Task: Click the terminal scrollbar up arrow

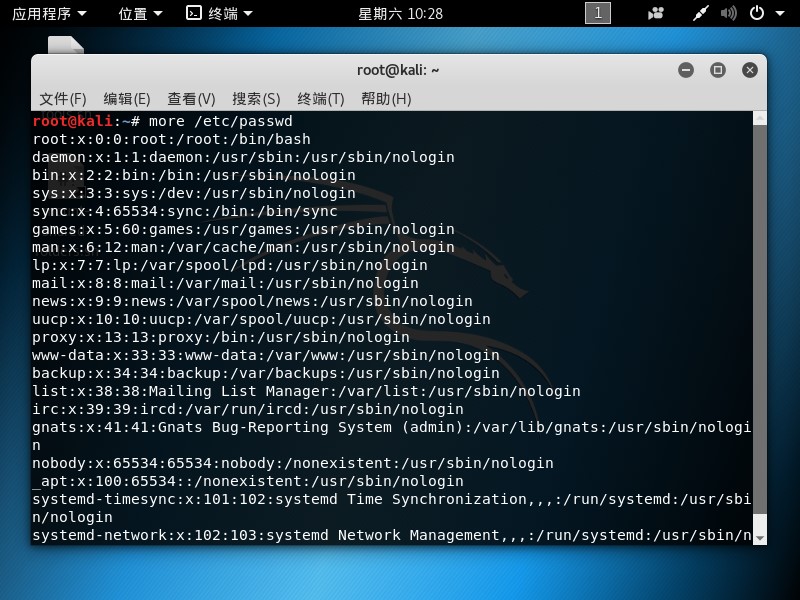Action: (x=760, y=118)
